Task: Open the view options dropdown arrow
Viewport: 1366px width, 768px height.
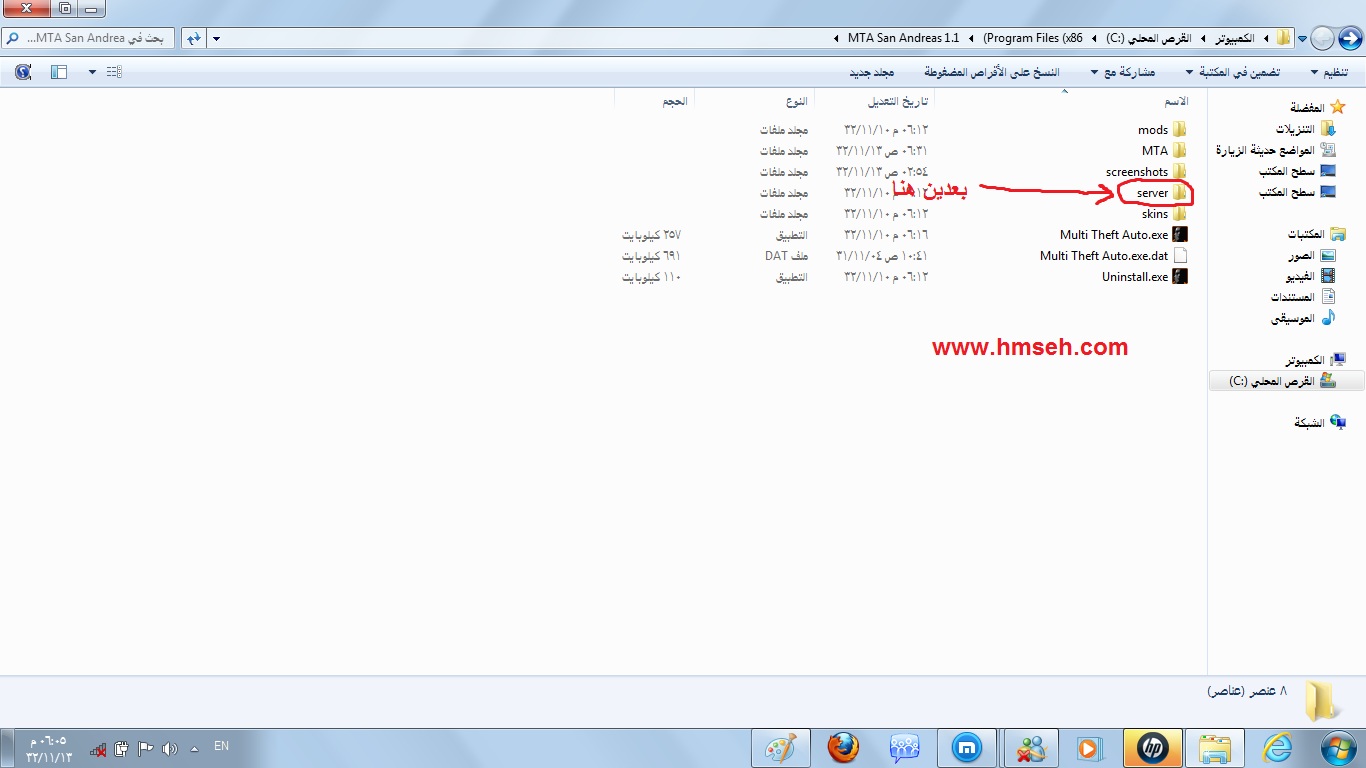Action: [93, 72]
